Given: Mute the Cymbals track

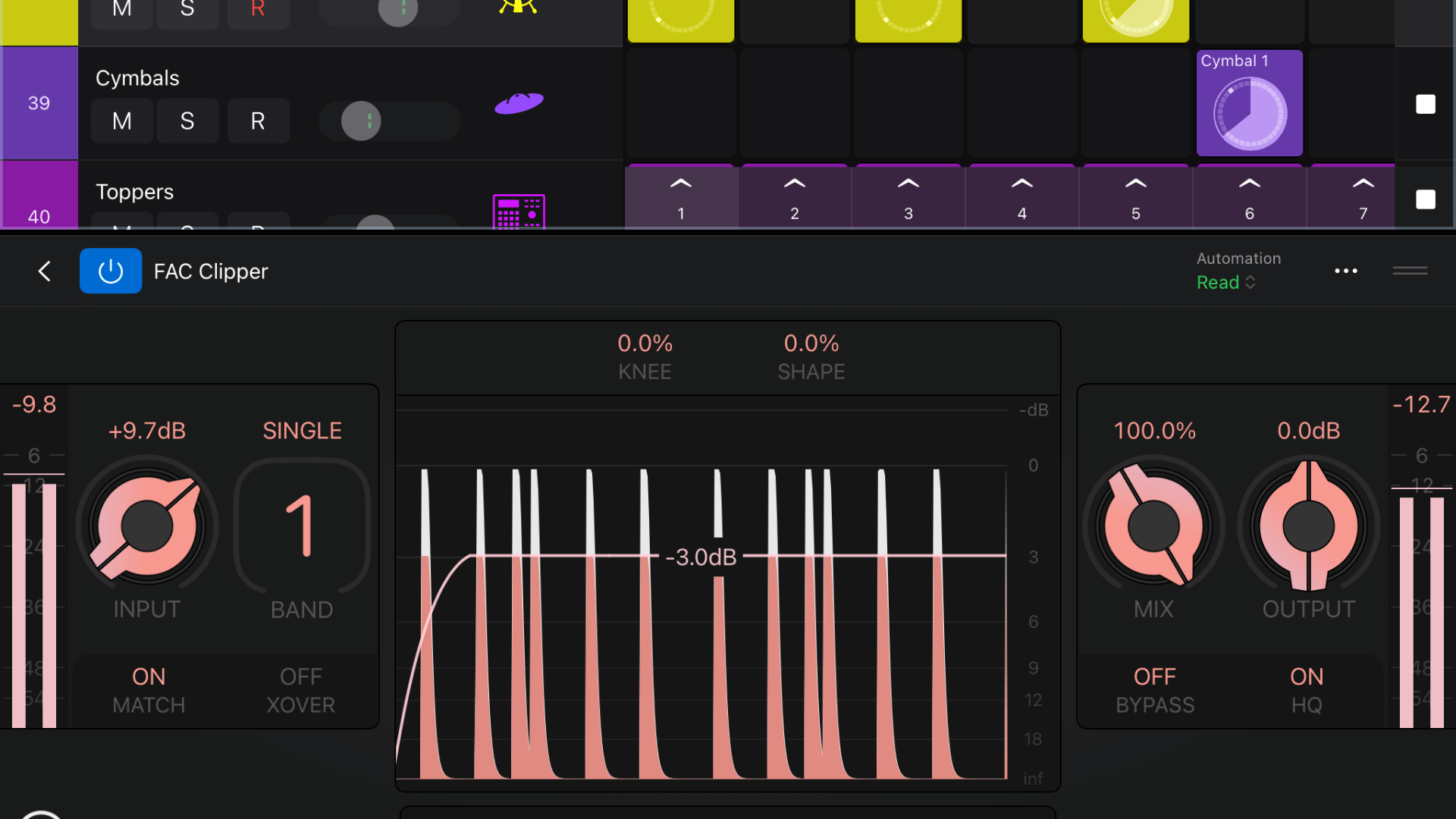Looking at the screenshot, I should click(122, 121).
